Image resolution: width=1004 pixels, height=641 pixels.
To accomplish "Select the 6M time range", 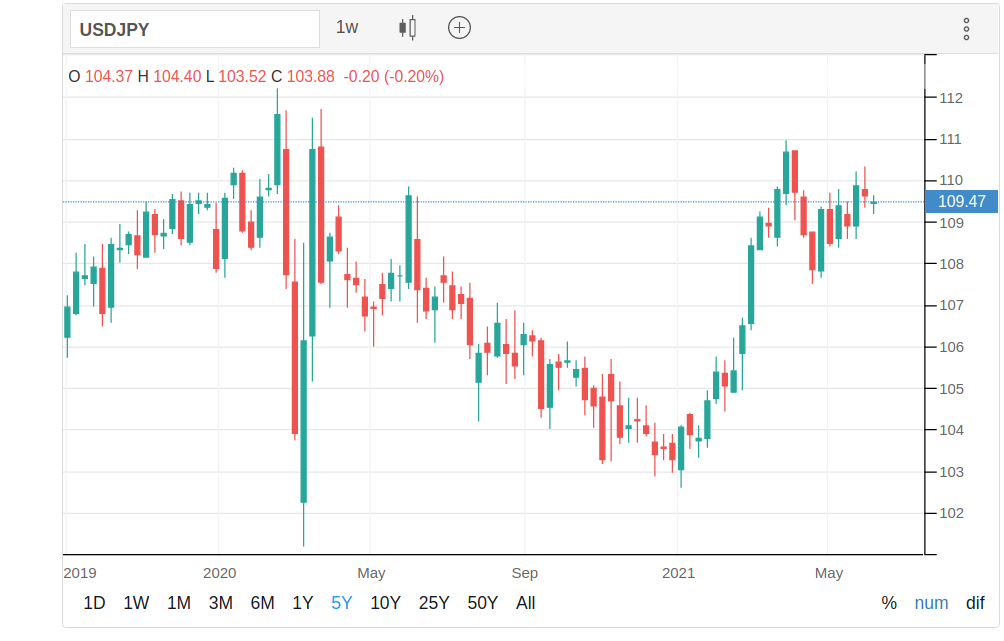I will (x=263, y=603).
